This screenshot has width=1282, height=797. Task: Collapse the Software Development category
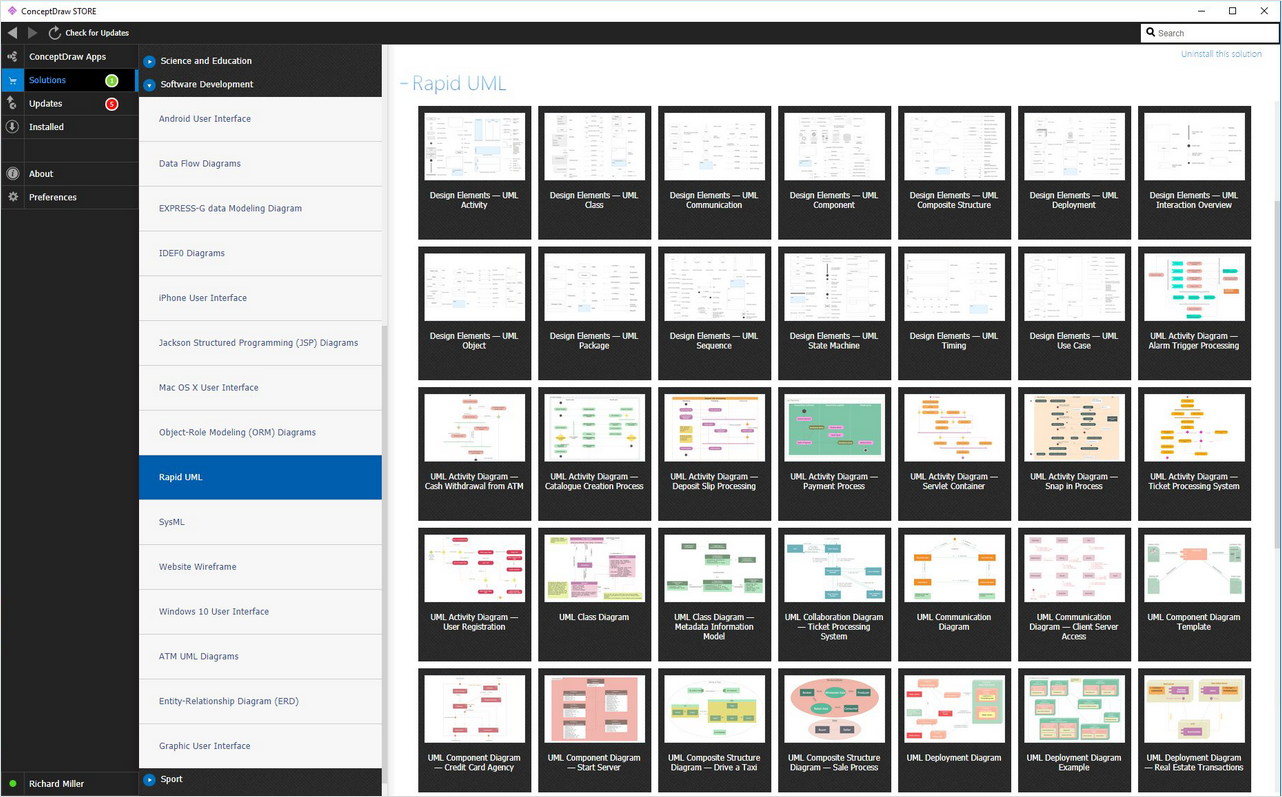click(149, 85)
